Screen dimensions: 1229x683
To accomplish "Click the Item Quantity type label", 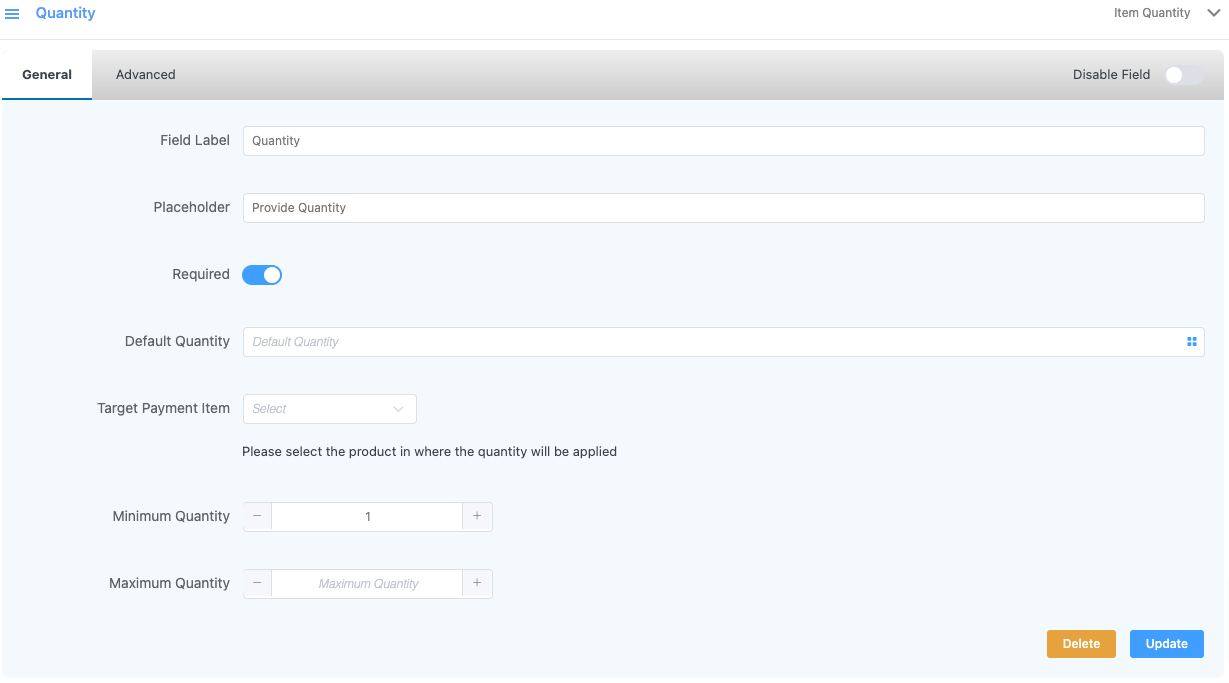I will pos(1152,14).
